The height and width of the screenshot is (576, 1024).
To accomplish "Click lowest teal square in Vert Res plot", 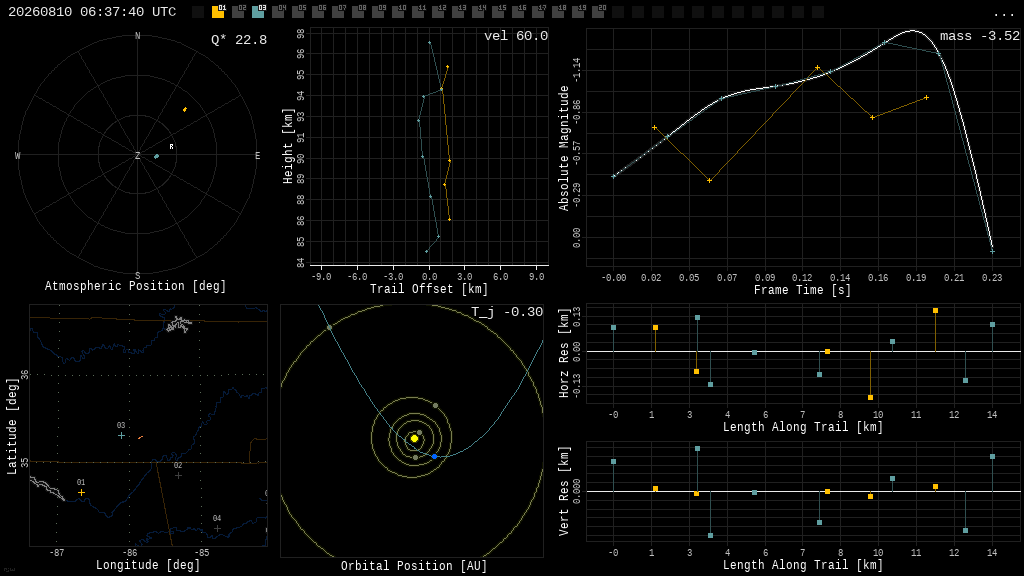I will (711, 536).
